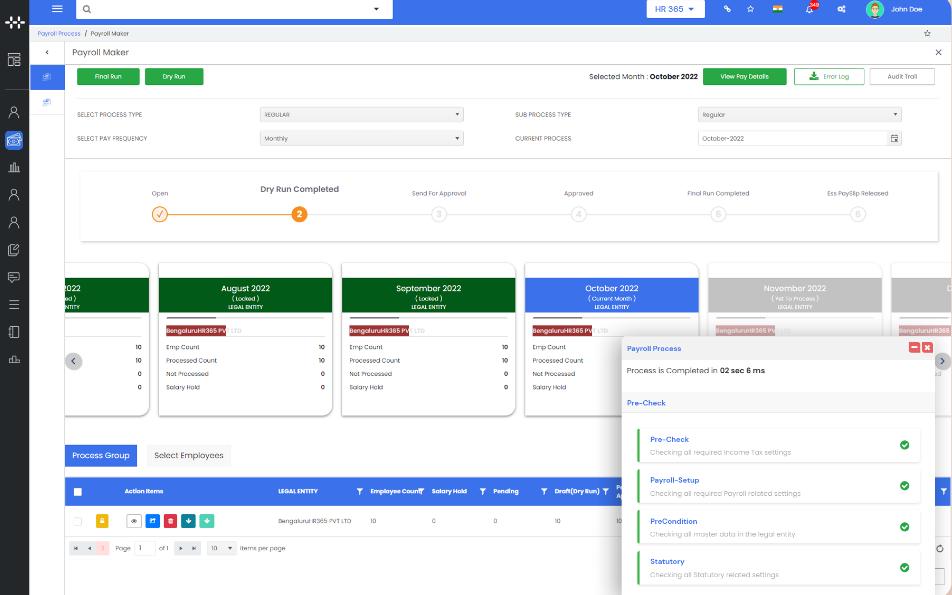Click the notification bell icon
This screenshot has height=595, width=952.
click(x=809, y=9)
